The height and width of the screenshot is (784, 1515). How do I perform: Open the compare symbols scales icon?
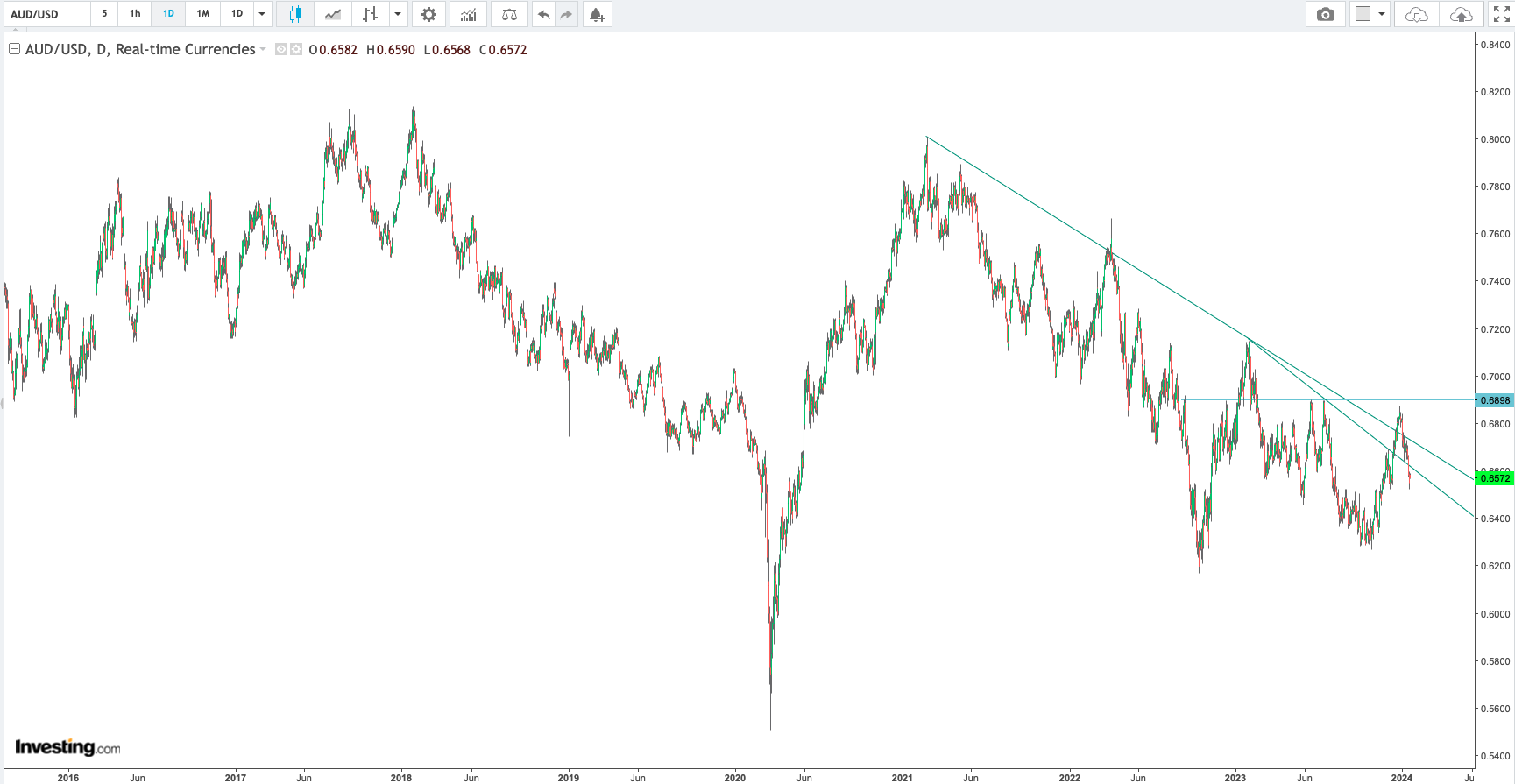509,14
